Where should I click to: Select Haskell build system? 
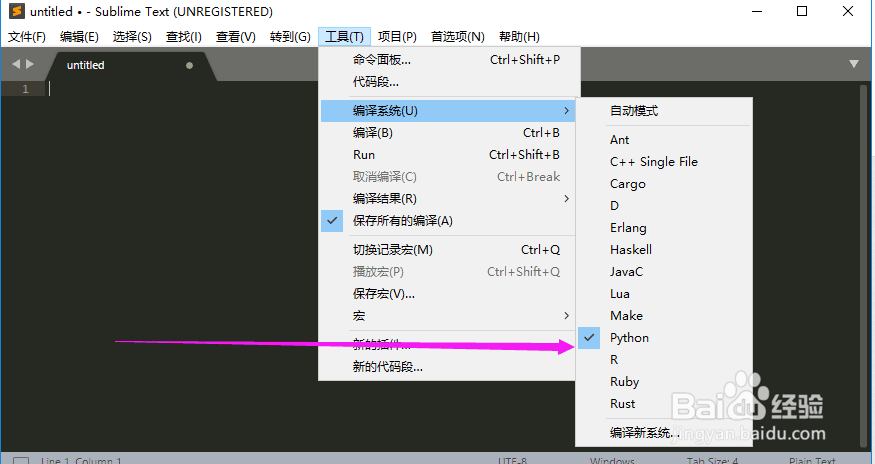(664, 250)
